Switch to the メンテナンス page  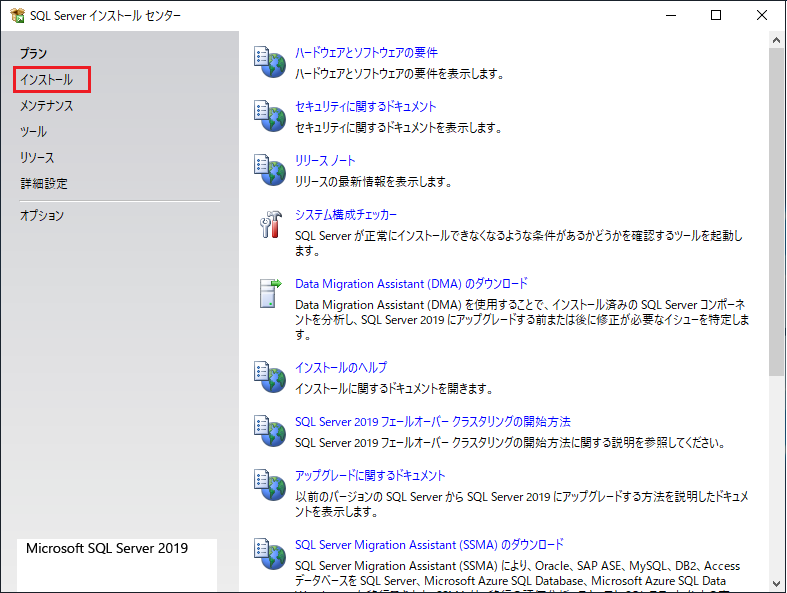click(46, 106)
